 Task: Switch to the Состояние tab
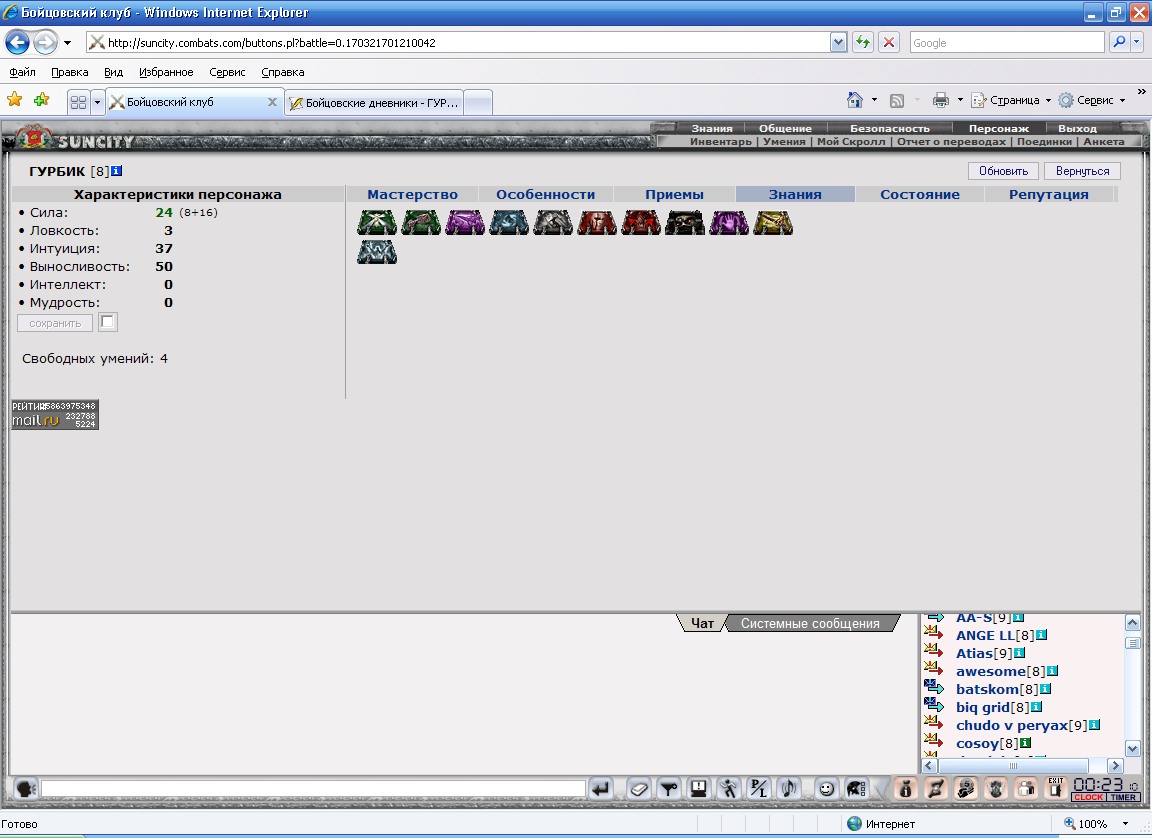point(920,195)
